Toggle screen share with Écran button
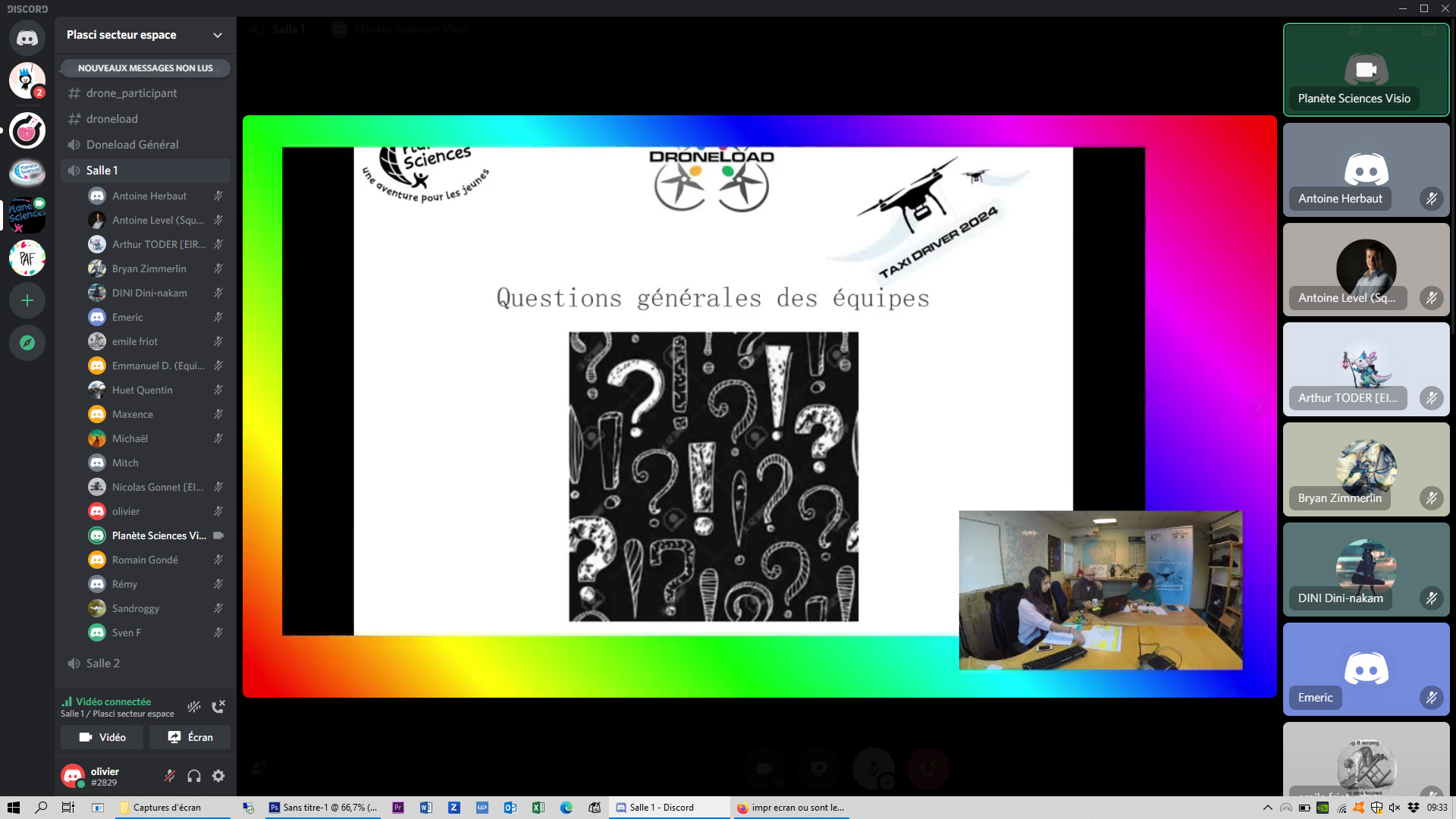The width and height of the screenshot is (1456, 819). tap(190, 737)
